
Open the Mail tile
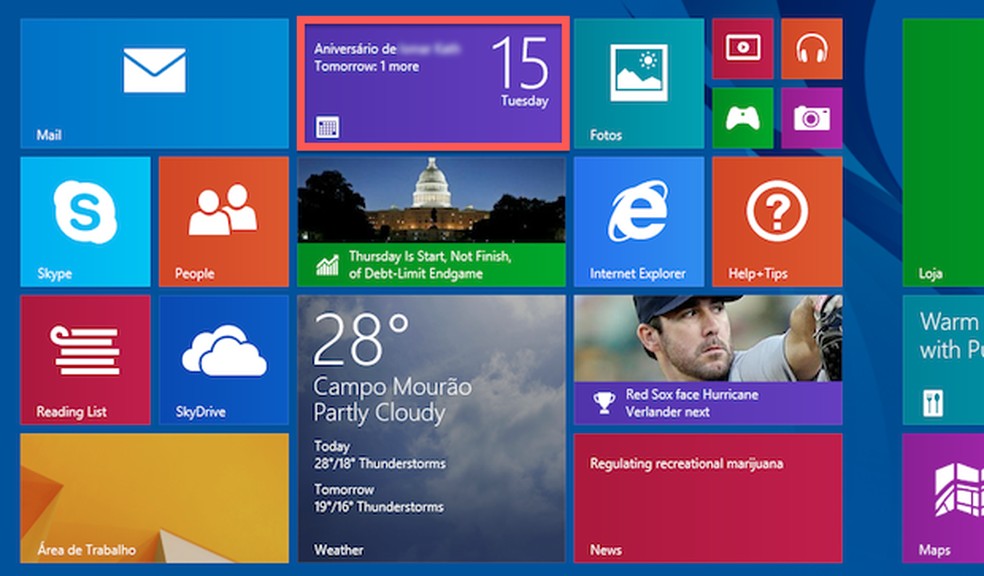154,83
